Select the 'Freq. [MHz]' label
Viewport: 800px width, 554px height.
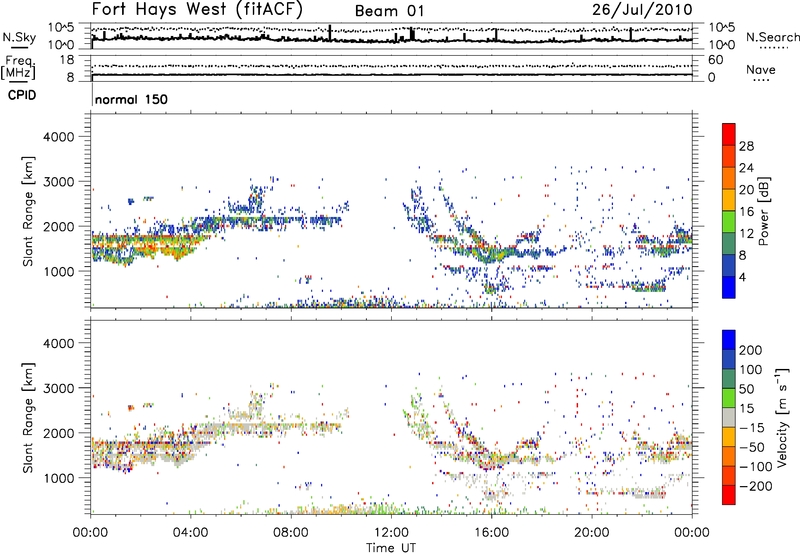tap(18, 68)
